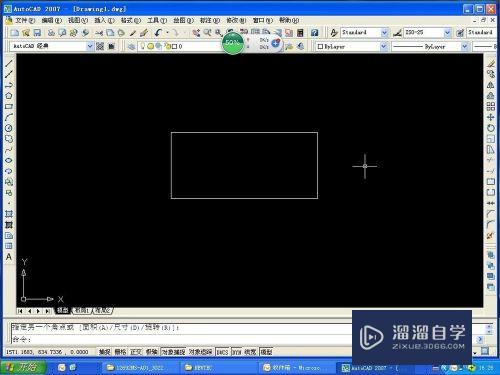
Task: Toggle 栅格 grid display in status bar
Action: pyautogui.click(x=120, y=352)
